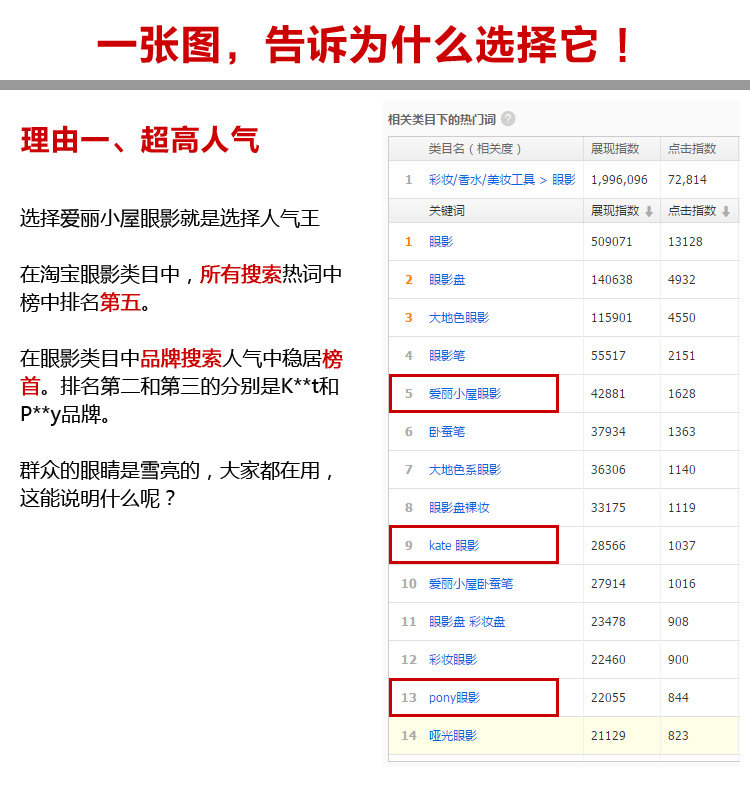Screen dimensions: 750x790
Task: Select the impression value 22055
Action: click(x=608, y=698)
